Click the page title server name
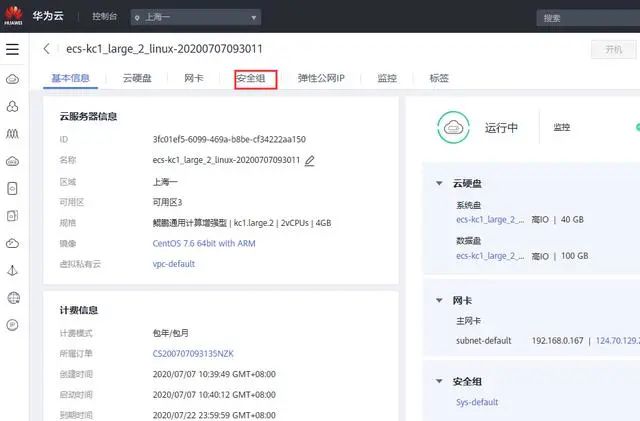The height and width of the screenshot is (421, 640). point(164,49)
